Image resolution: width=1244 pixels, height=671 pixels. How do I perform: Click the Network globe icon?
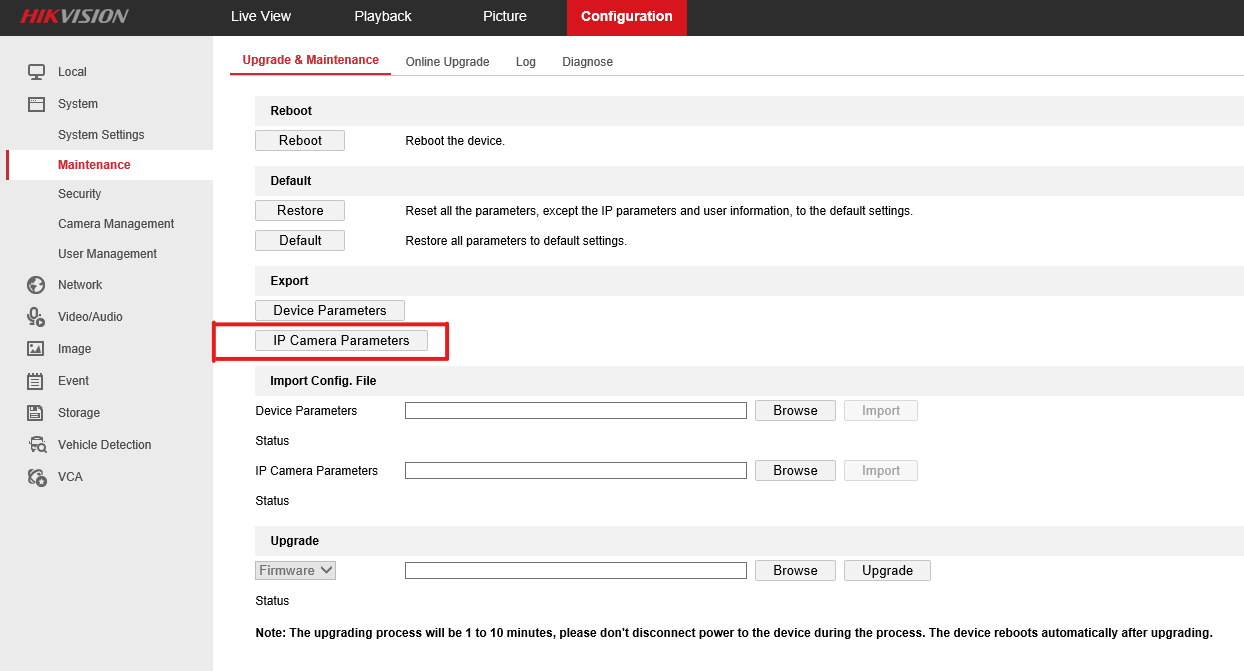pyautogui.click(x=36, y=285)
